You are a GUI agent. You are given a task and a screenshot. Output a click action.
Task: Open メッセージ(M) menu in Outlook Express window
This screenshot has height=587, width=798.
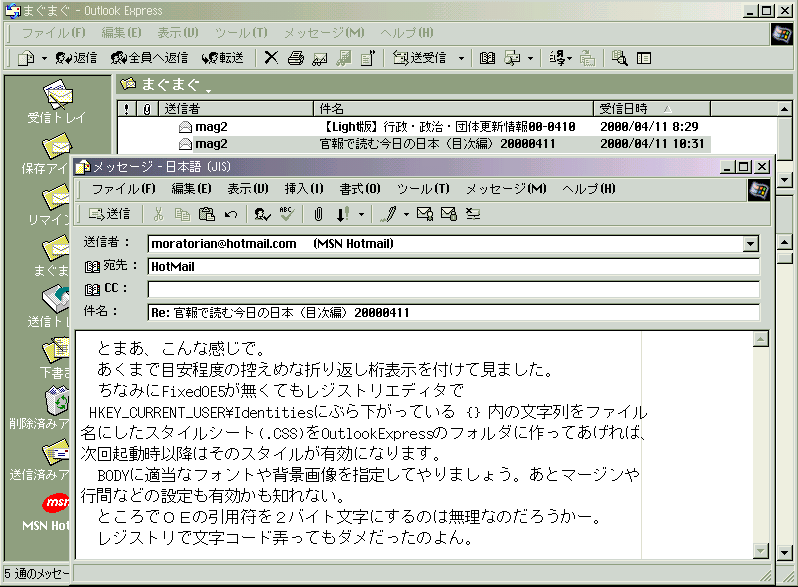pos(324,33)
